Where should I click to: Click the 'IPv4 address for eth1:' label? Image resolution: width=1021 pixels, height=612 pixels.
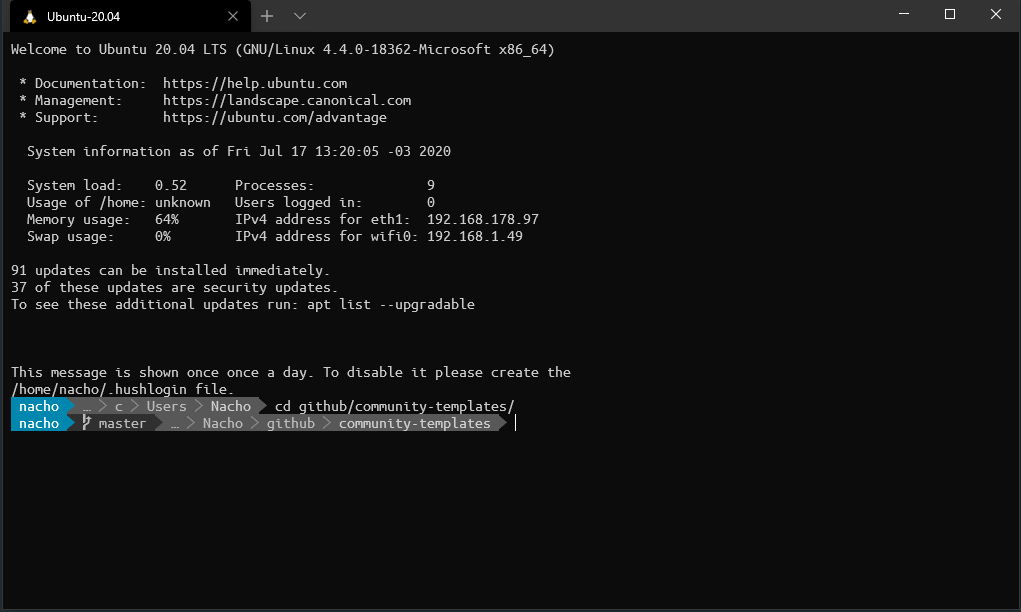pos(322,219)
